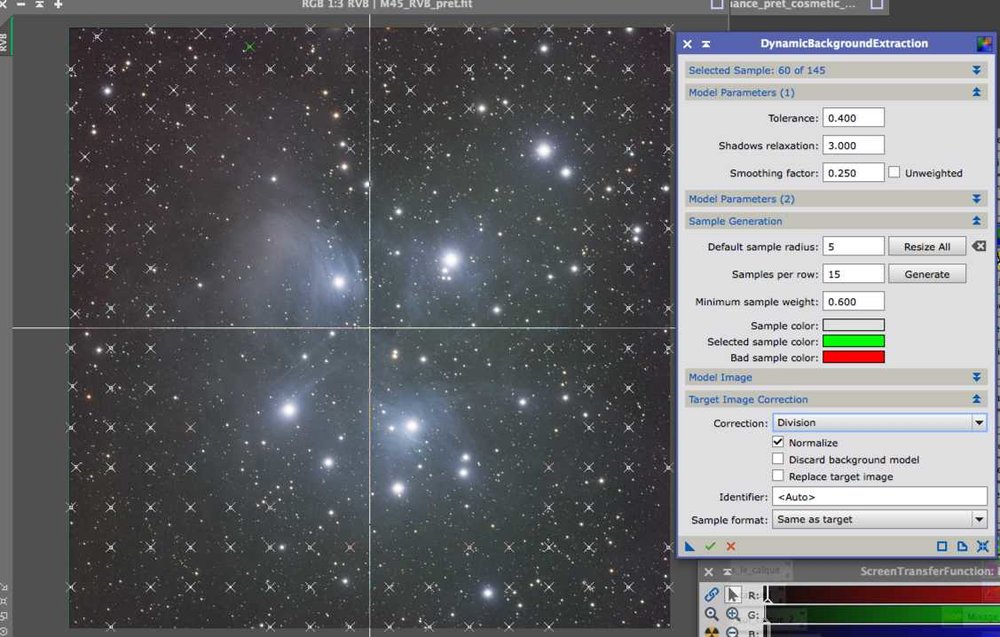The image size is (1000, 637).
Task: Enable Discard background model
Action: tap(777, 459)
